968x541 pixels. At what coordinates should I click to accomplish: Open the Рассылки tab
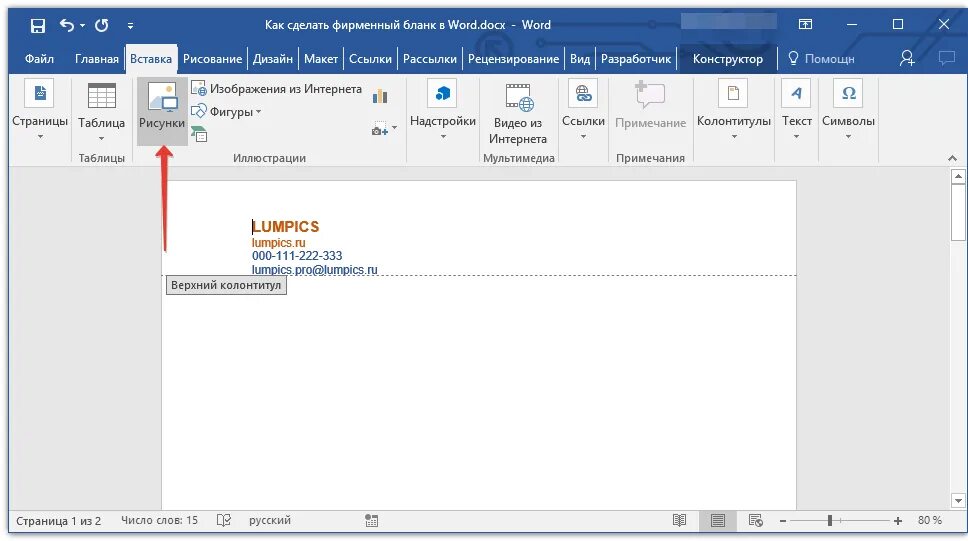click(430, 59)
